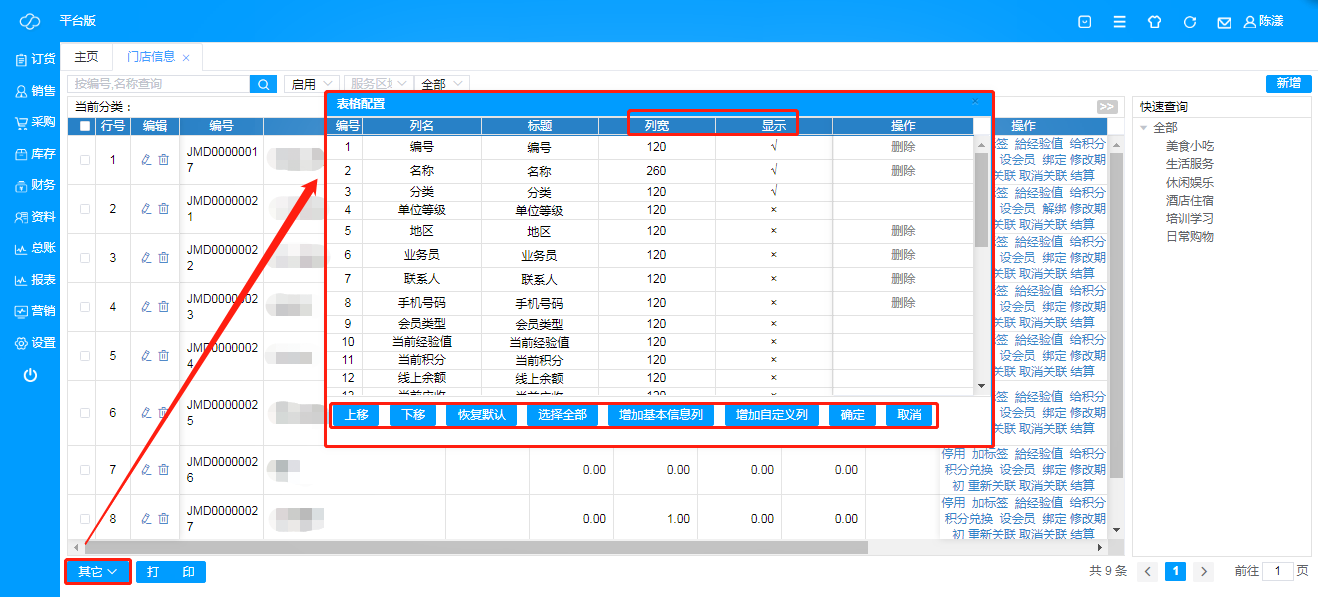The image size is (1318, 597).
Task: Click the 下移 button
Action: pos(413,415)
